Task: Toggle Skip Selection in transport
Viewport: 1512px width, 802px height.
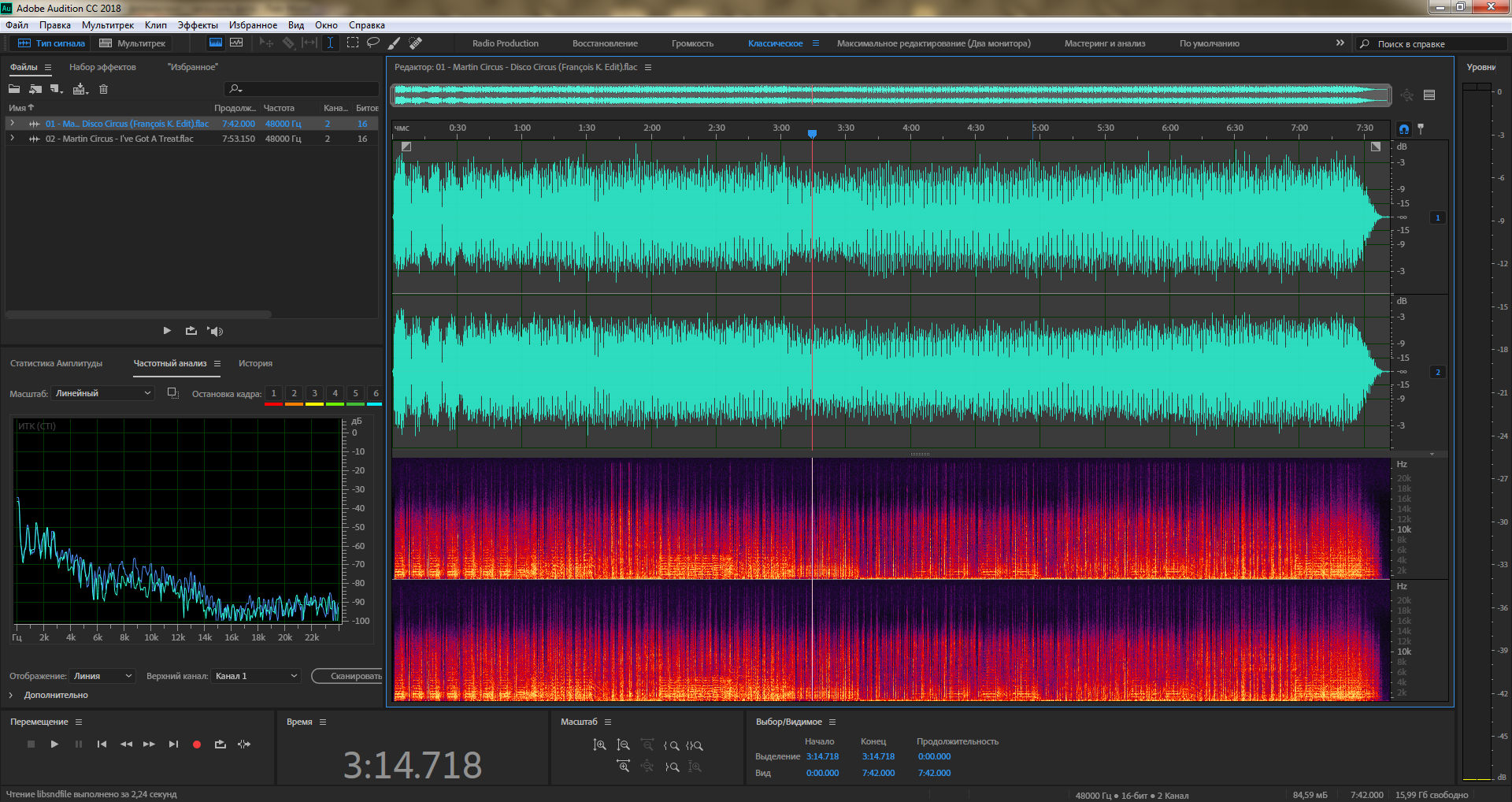Action: 244,744
